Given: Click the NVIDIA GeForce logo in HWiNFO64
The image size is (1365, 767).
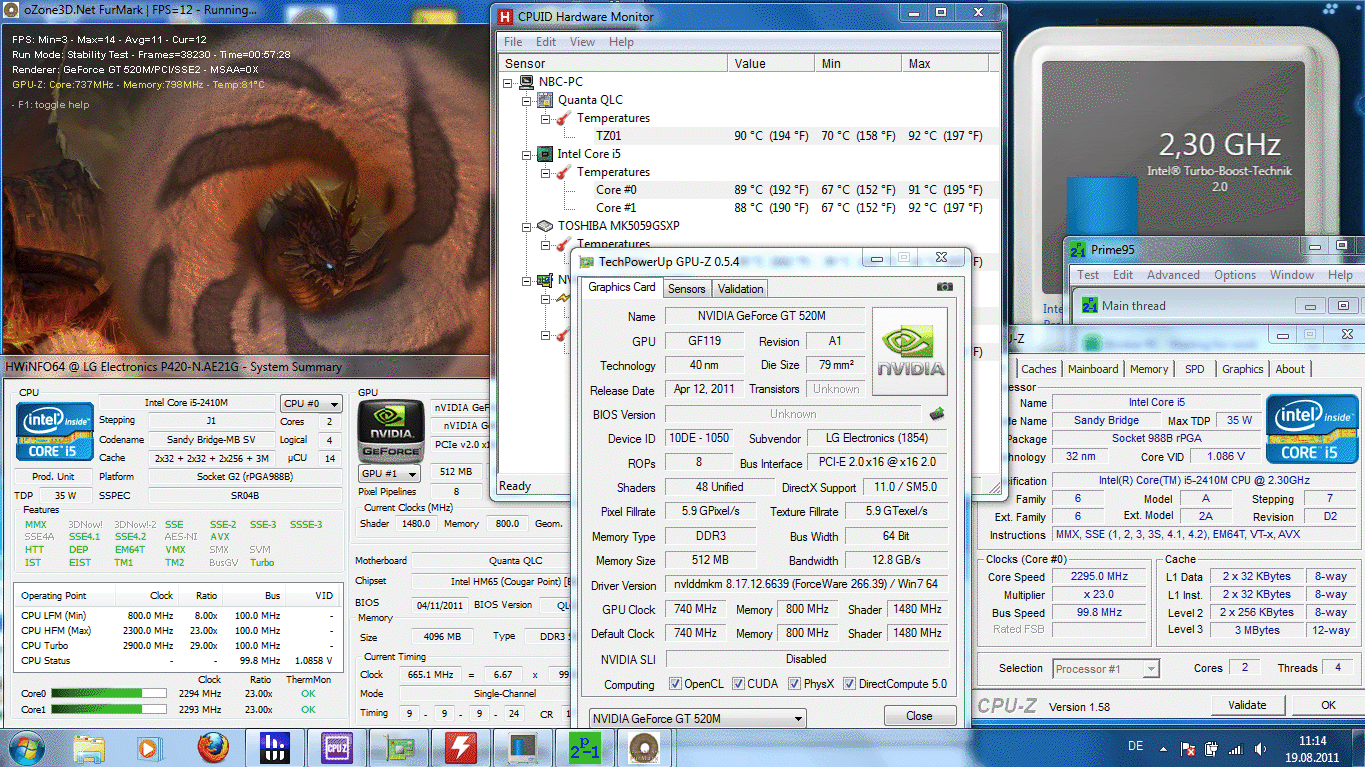Looking at the screenshot, I should [390, 430].
